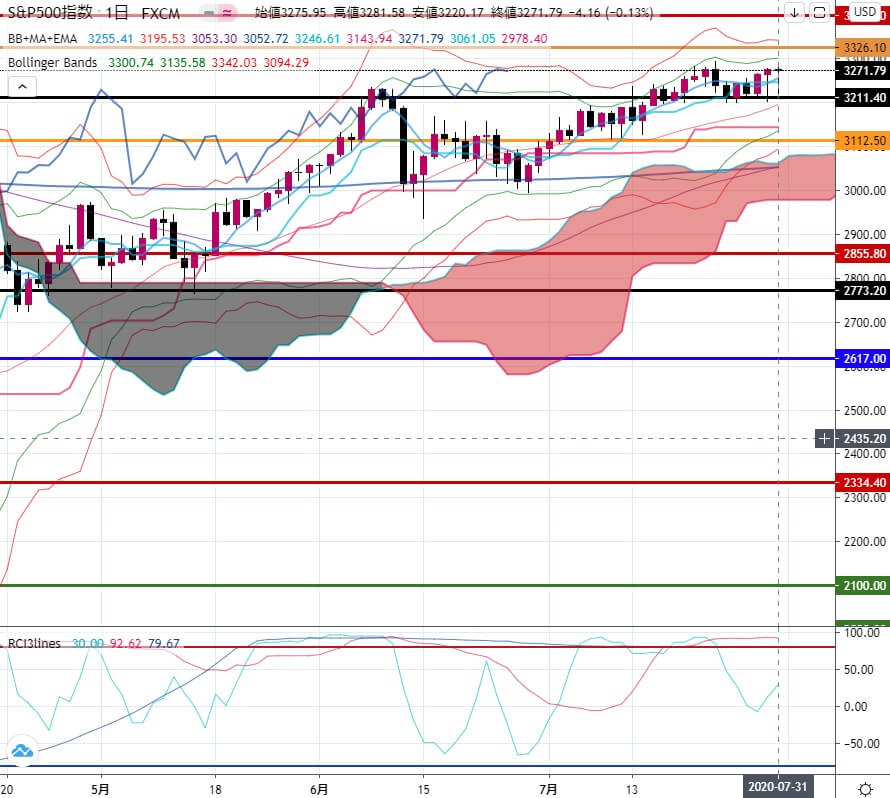
Task: Click the 3211.40 black price level label
Action: (x=863, y=98)
